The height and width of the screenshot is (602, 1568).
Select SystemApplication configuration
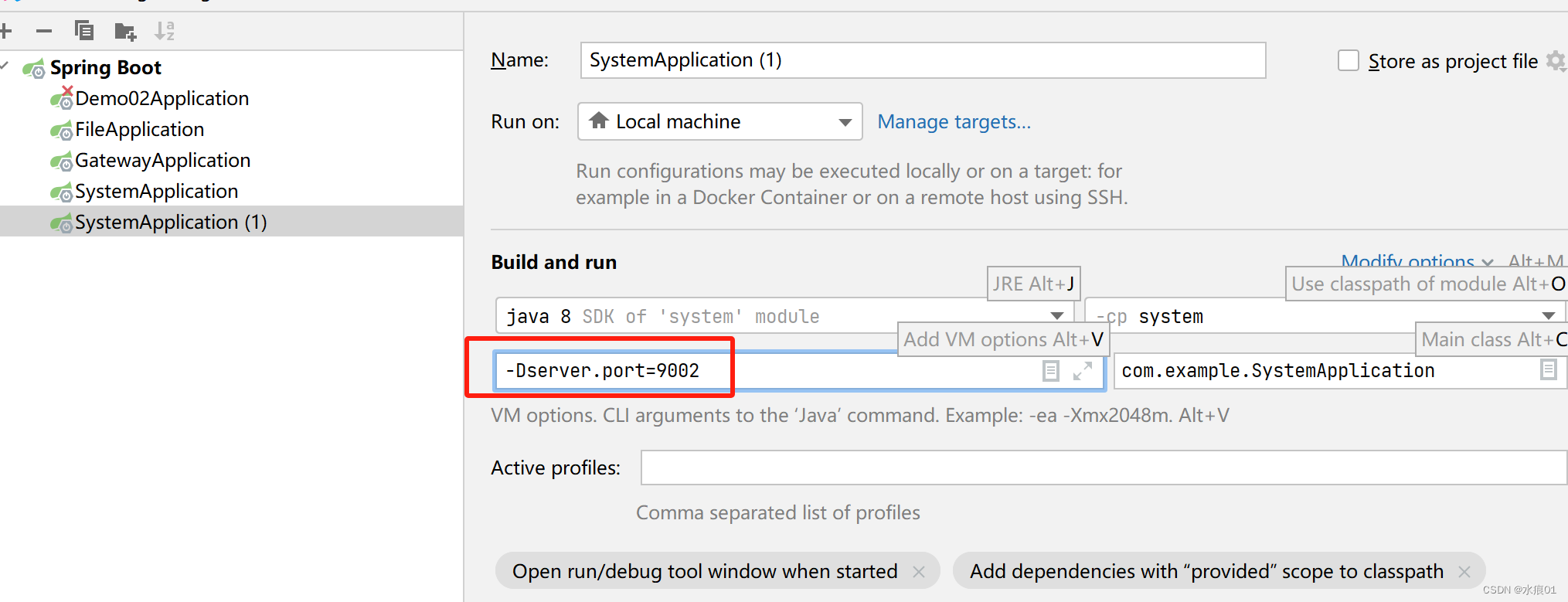[156, 192]
